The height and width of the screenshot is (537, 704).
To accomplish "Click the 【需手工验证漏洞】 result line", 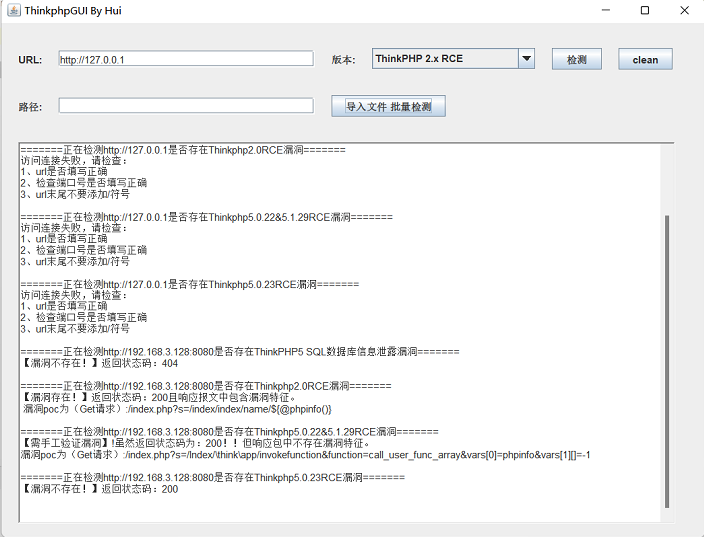I will point(195,443).
